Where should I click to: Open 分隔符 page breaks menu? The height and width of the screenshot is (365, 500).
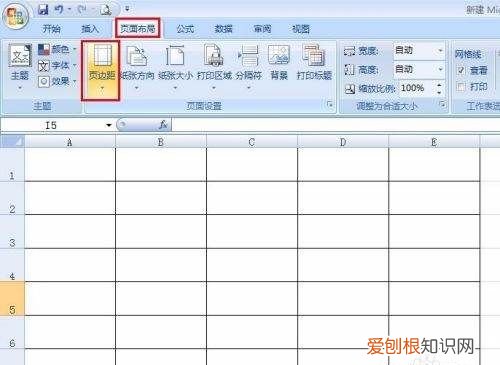[x=249, y=68]
